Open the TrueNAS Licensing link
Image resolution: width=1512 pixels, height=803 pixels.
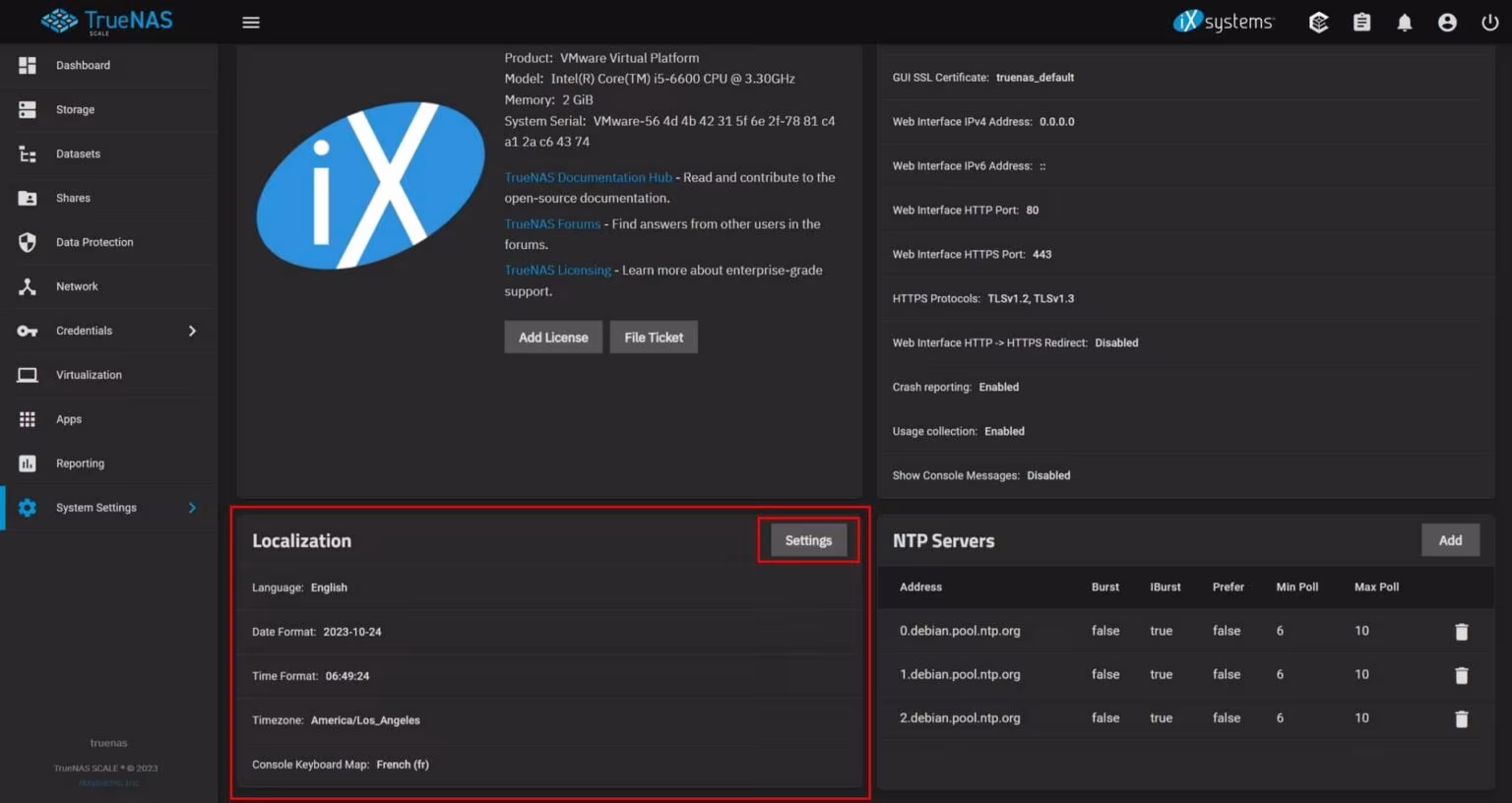coord(558,270)
